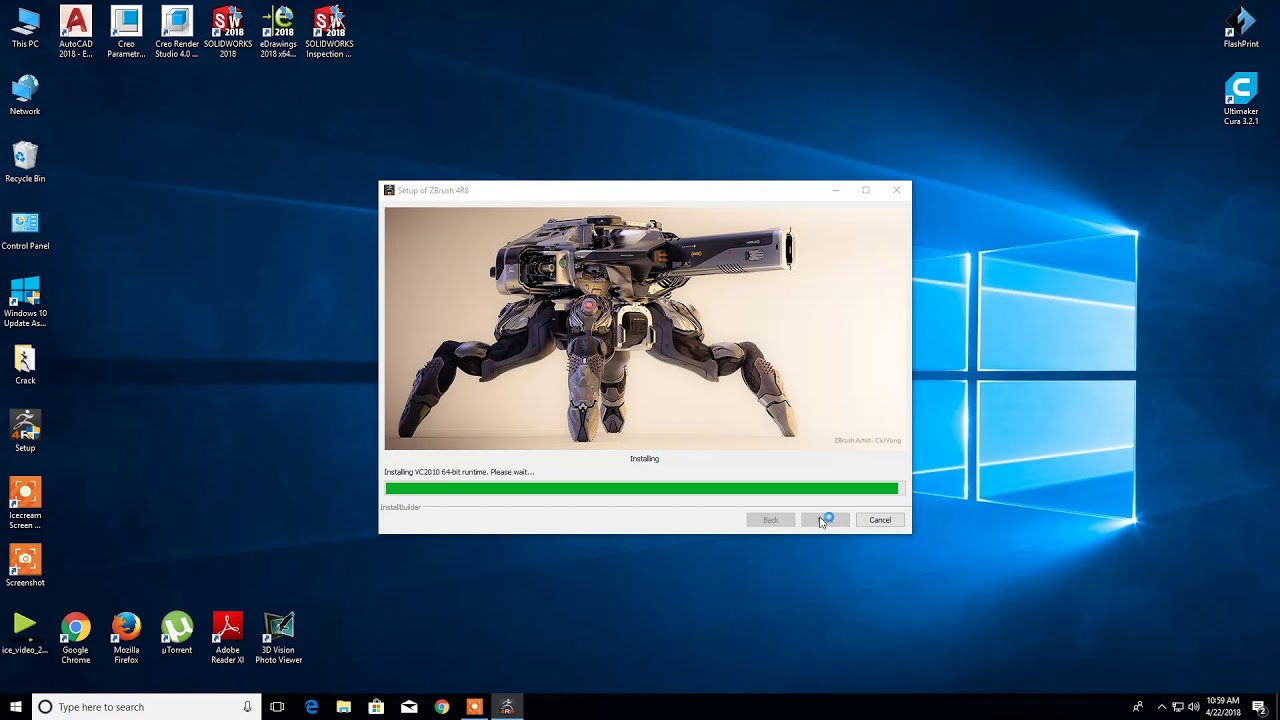1280x720 pixels.
Task: Select the Mozilla Firefox desktop shortcut
Action: coord(126,639)
